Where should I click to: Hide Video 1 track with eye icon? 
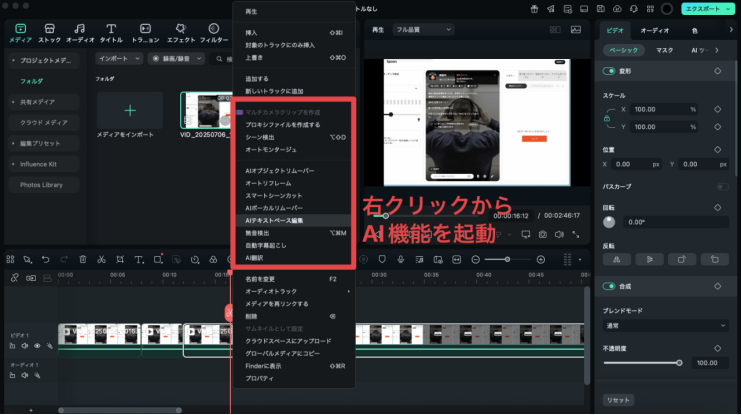(38, 345)
